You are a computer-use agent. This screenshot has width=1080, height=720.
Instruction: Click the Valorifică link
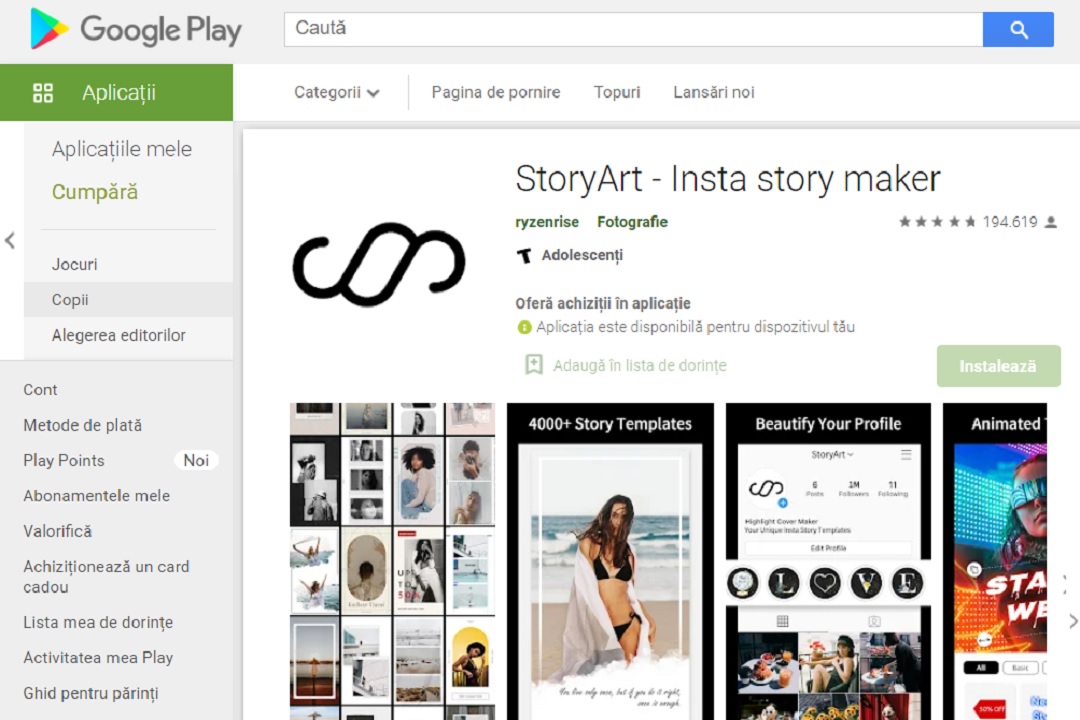[x=57, y=531]
